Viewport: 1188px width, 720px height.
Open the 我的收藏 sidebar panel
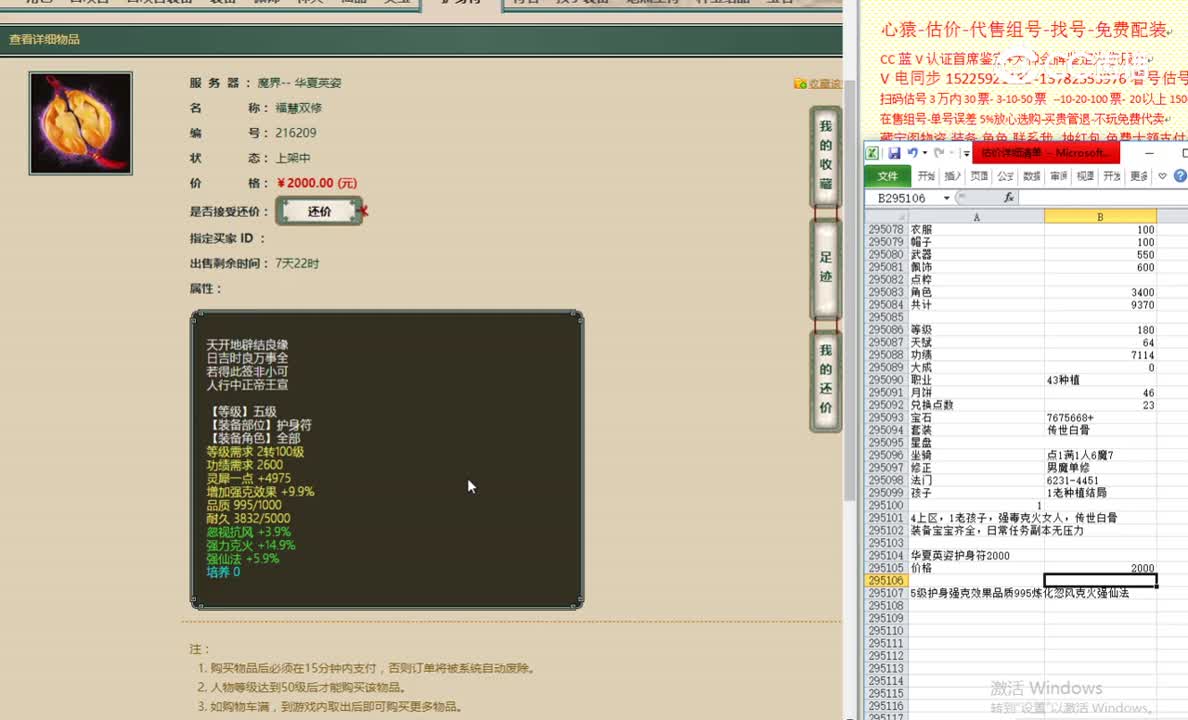pyautogui.click(x=826, y=158)
